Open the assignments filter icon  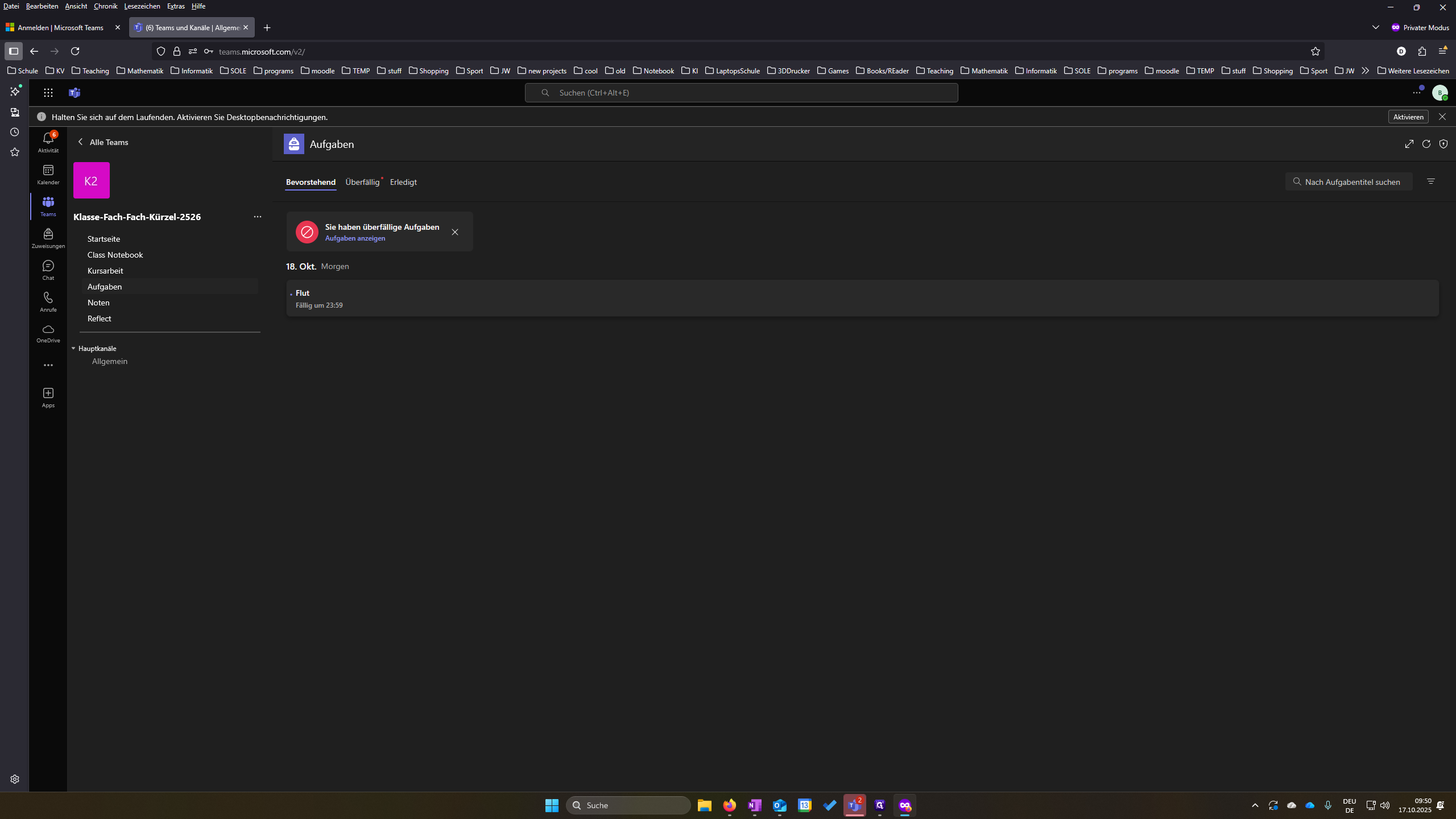1431,181
